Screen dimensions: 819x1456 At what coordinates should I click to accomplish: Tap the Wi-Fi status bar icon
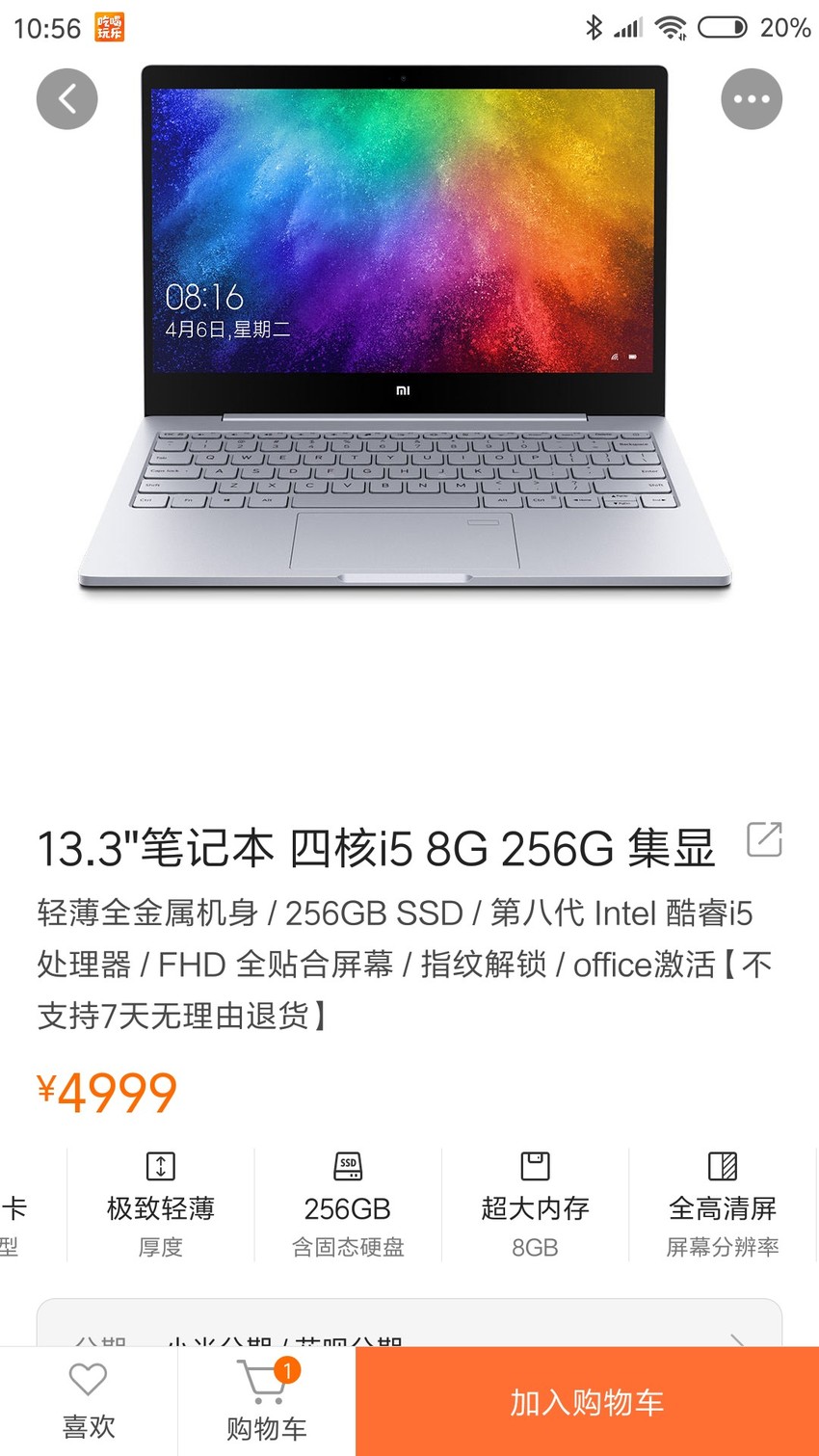[671, 27]
